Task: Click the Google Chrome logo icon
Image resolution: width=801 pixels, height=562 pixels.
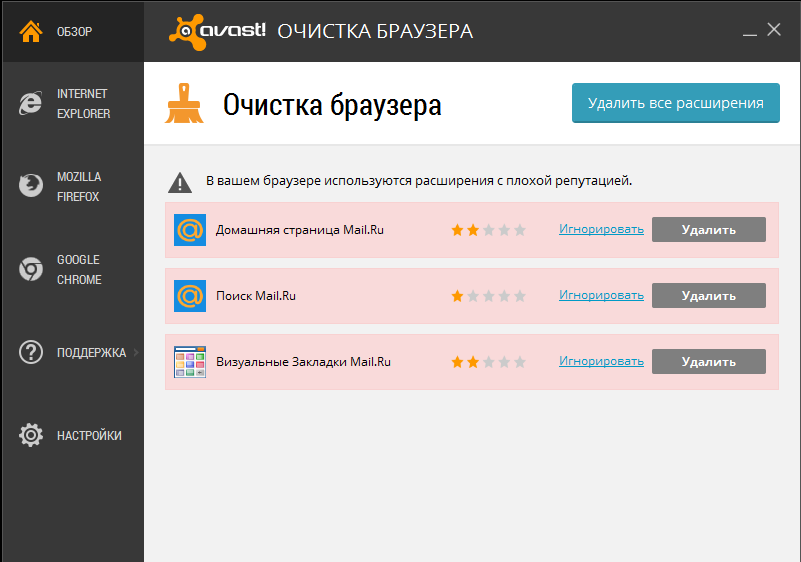Action: point(31,269)
